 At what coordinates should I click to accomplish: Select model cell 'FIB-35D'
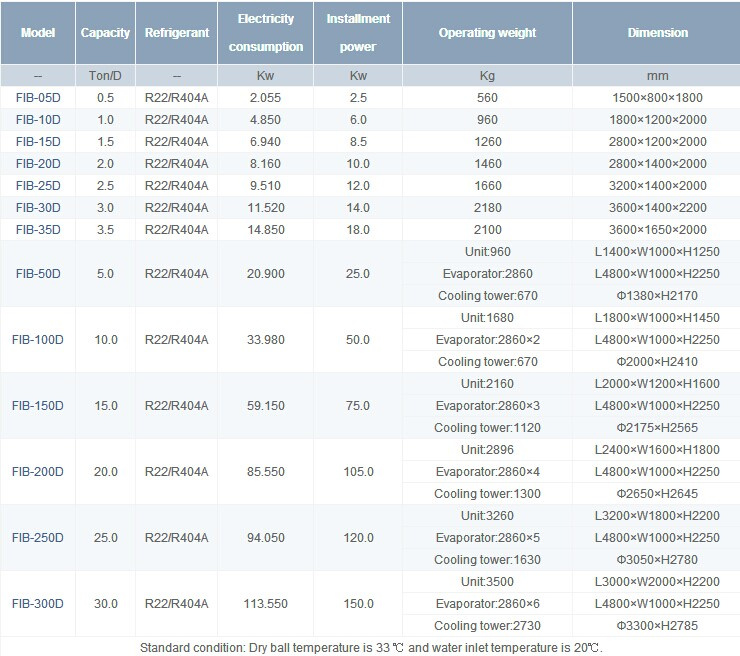38,230
